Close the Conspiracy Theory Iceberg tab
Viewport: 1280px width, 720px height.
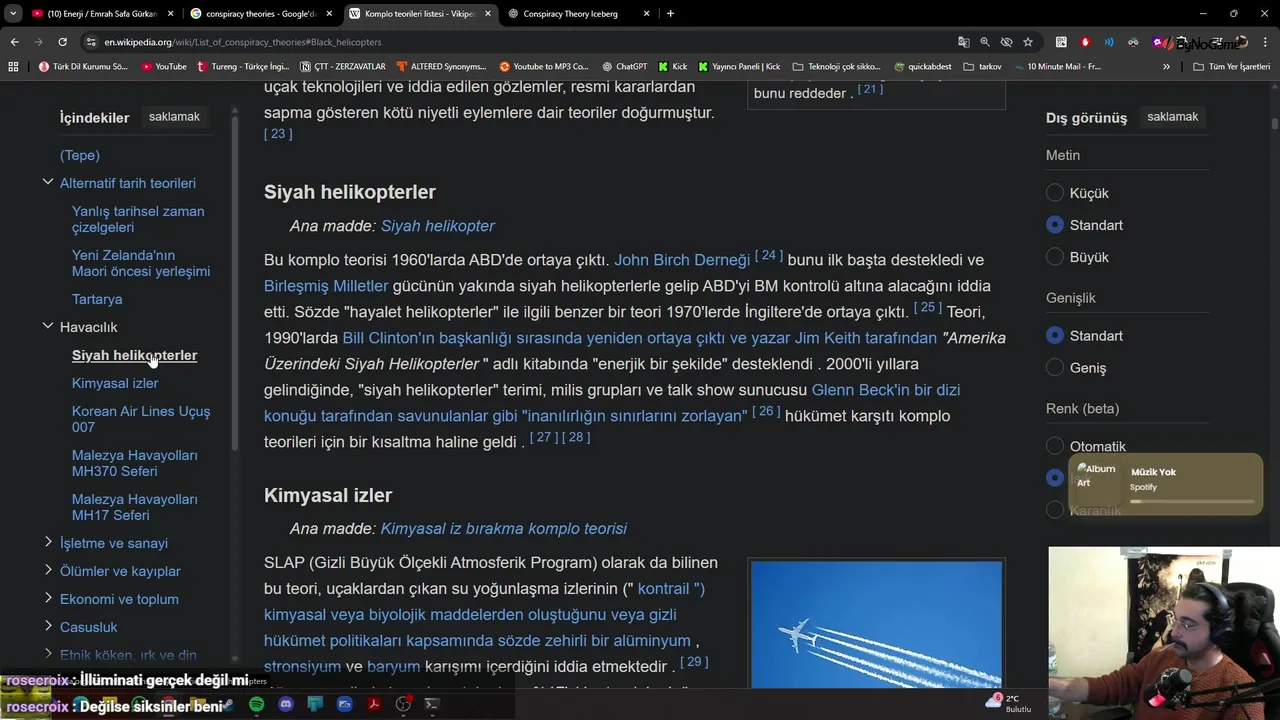click(646, 14)
